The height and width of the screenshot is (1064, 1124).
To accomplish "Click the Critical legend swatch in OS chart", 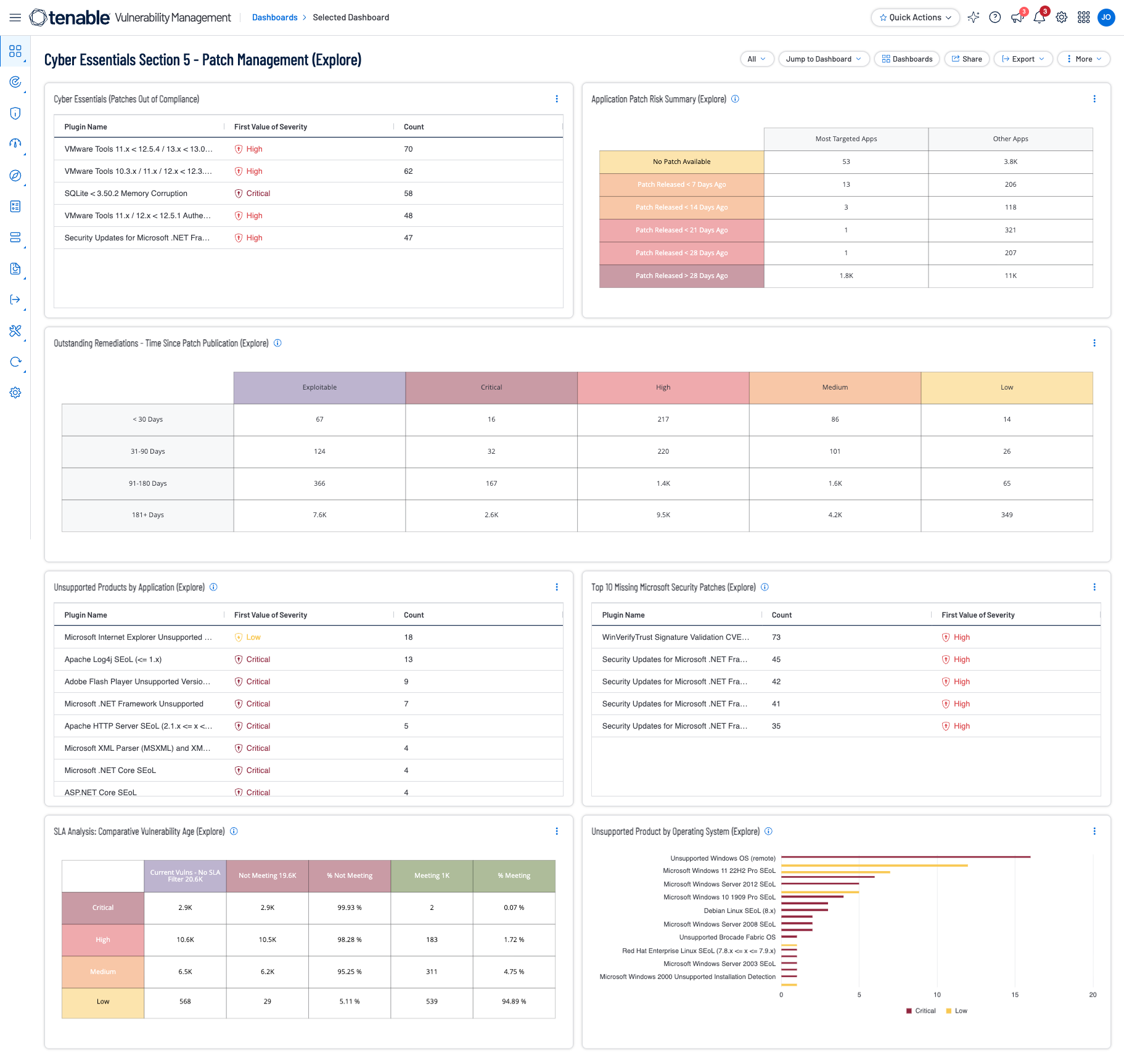I will coord(909,1011).
